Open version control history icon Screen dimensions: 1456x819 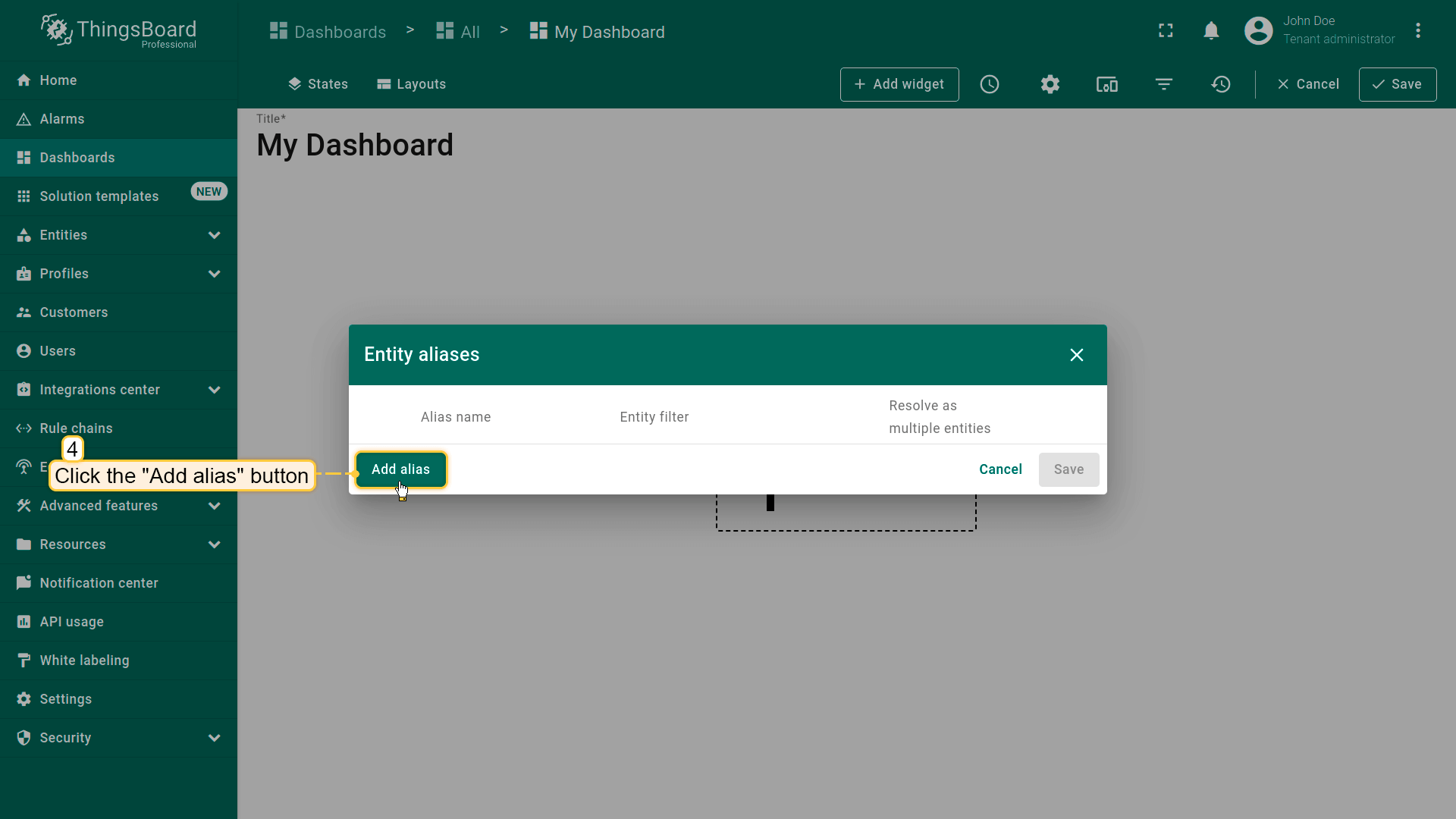click(1221, 84)
